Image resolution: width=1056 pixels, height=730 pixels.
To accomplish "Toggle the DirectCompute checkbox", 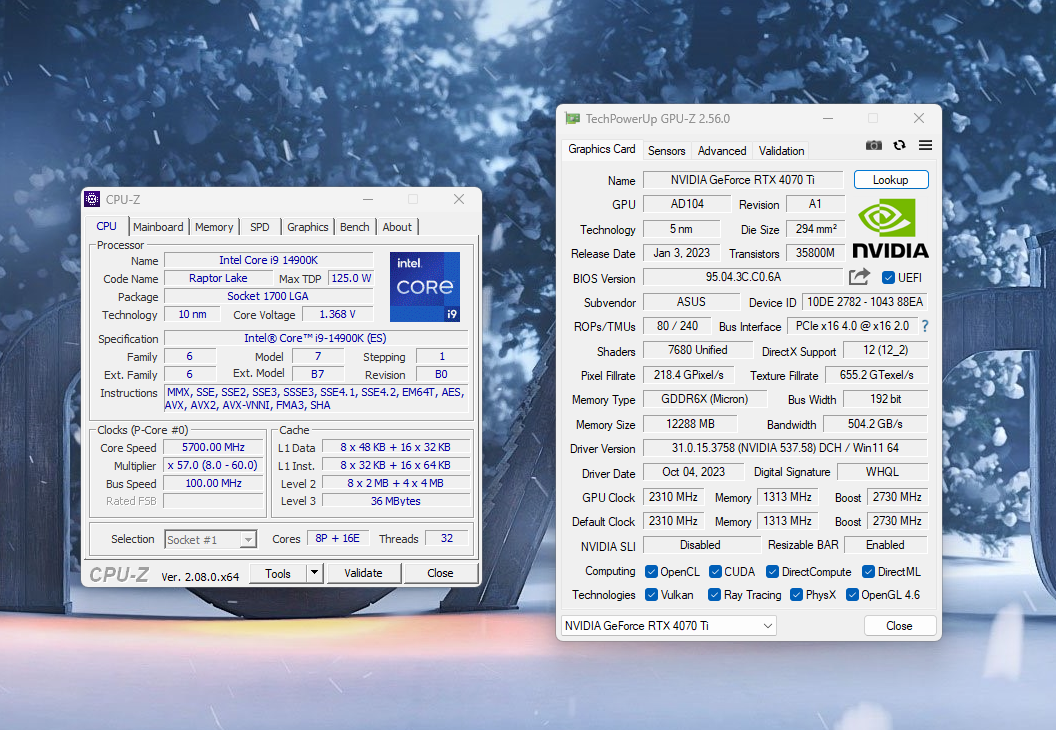I will tap(772, 572).
